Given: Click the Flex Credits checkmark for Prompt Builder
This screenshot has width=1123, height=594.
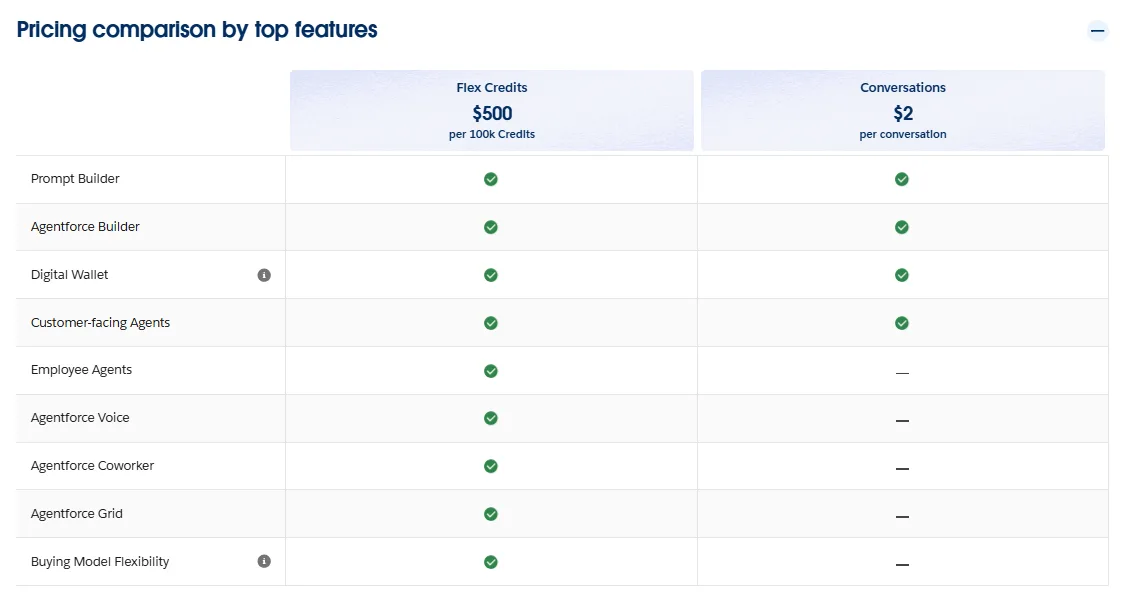Looking at the screenshot, I should 491,179.
